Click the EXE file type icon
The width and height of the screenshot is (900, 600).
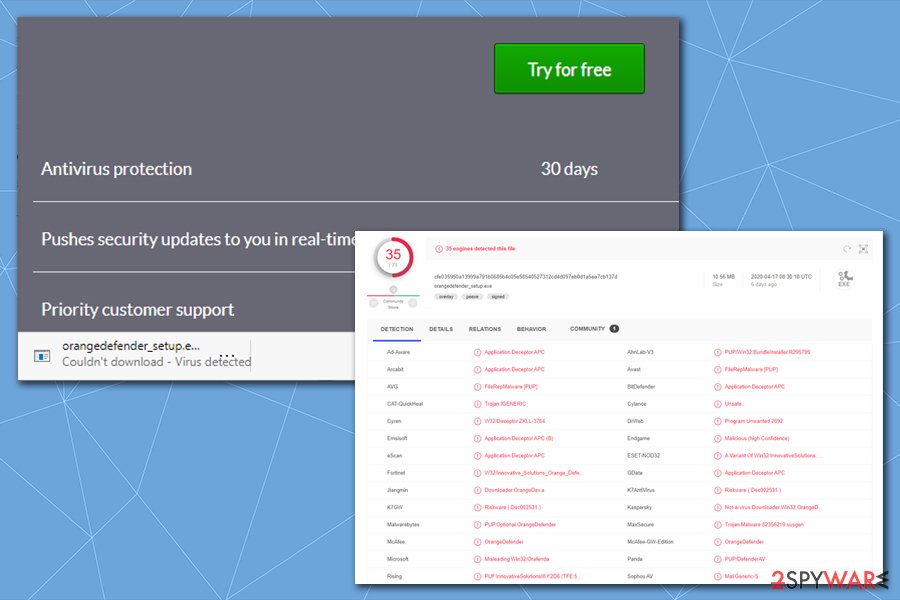(x=844, y=279)
